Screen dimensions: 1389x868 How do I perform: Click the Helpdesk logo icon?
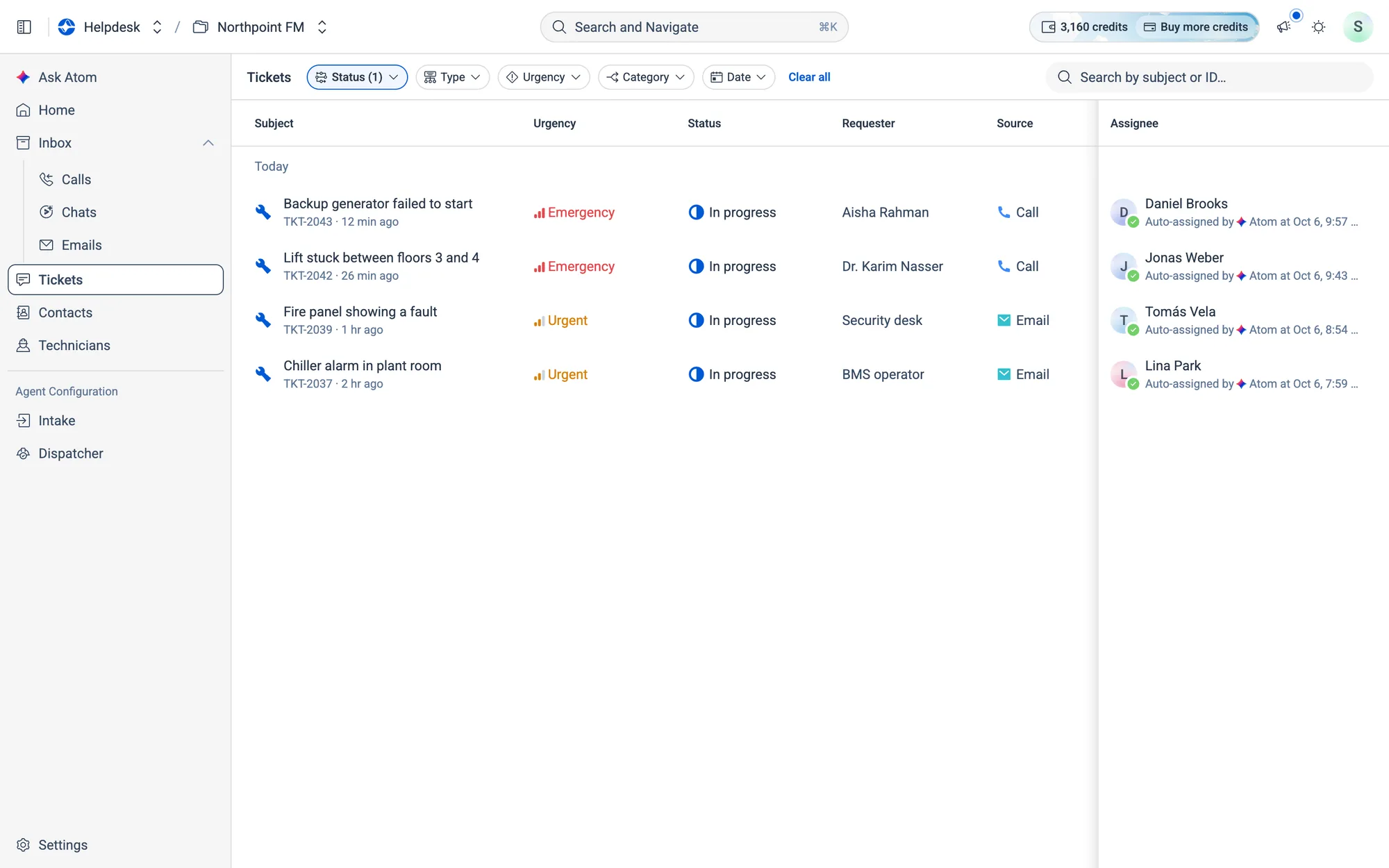click(x=67, y=27)
